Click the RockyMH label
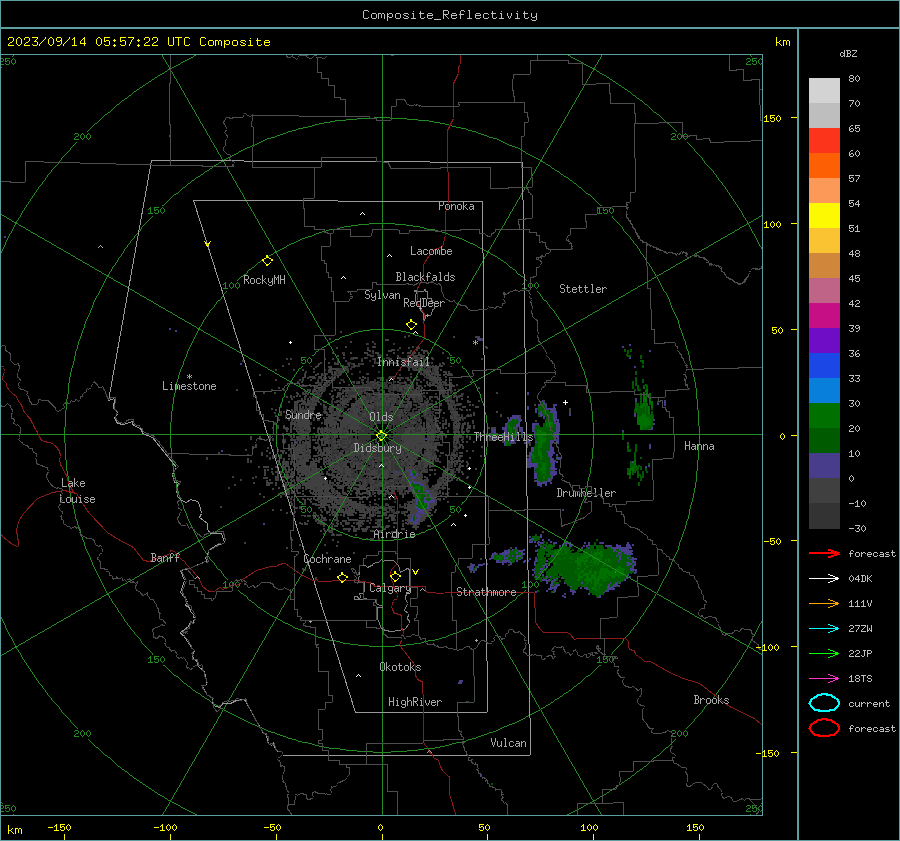 tap(264, 280)
